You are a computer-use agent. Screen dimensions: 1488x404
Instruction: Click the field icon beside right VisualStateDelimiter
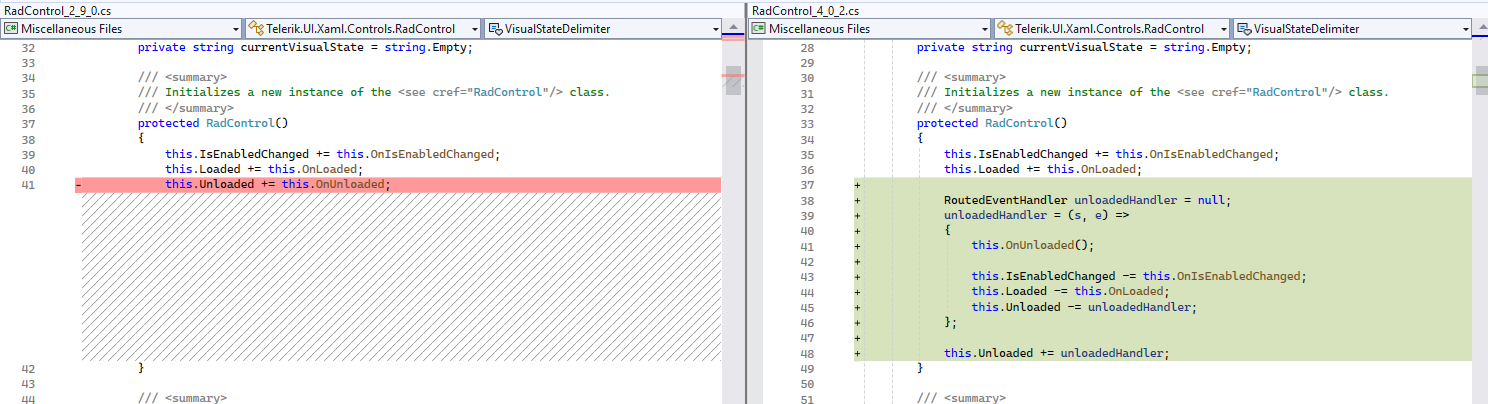[1243, 29]
